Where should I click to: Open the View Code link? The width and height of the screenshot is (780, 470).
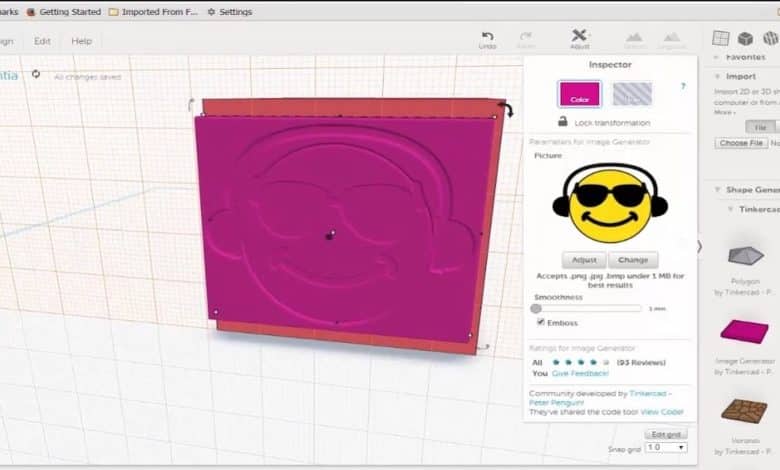pyautogui.click(x=662, y=412)
